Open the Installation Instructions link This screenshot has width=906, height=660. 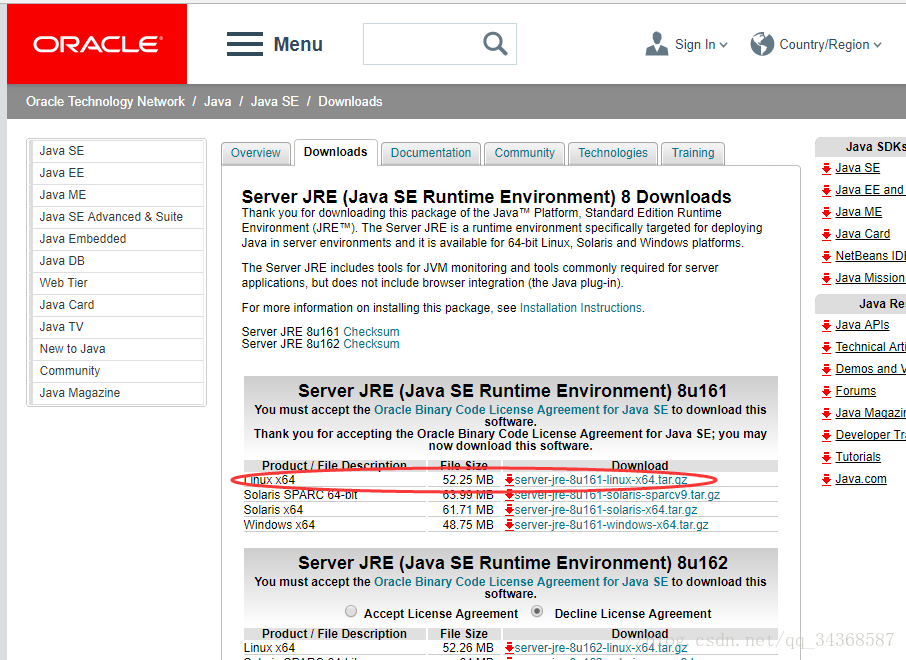point(581,308)
